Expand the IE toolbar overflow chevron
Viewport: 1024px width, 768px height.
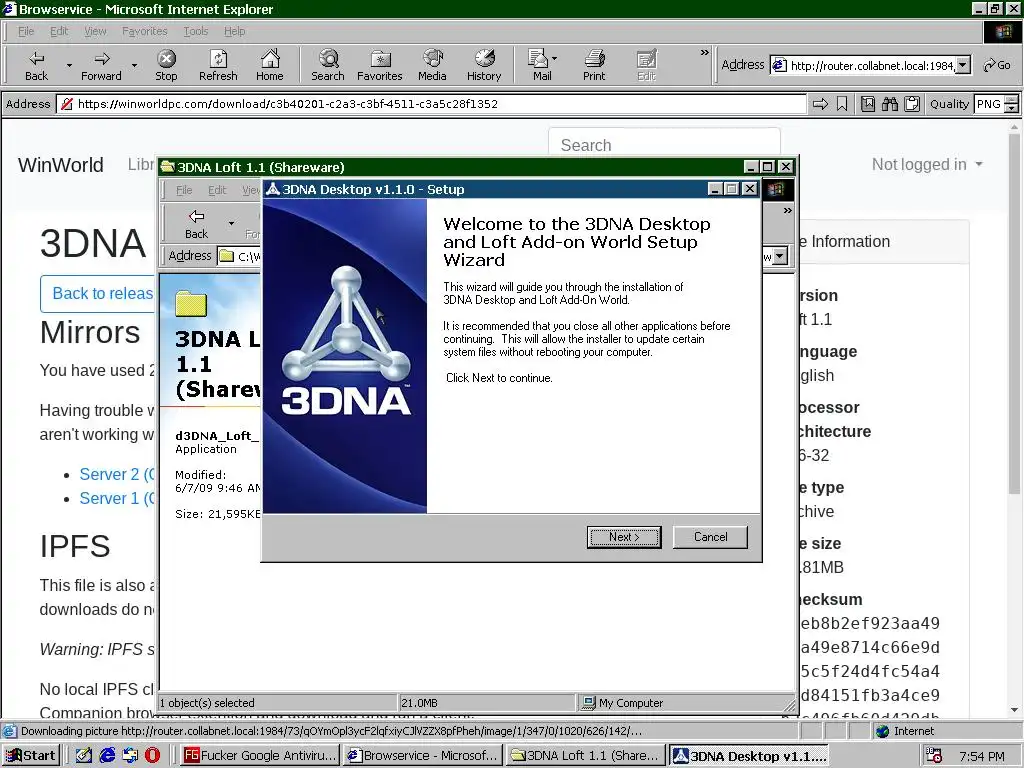coord(705,53)
